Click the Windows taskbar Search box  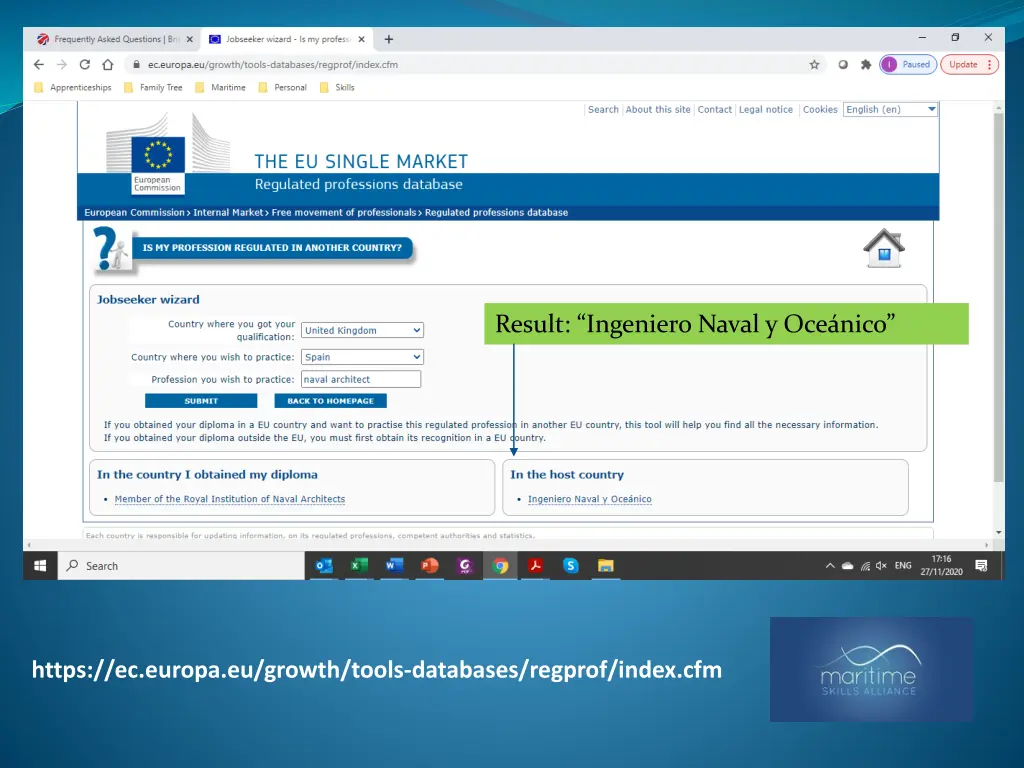coord(182,566)
